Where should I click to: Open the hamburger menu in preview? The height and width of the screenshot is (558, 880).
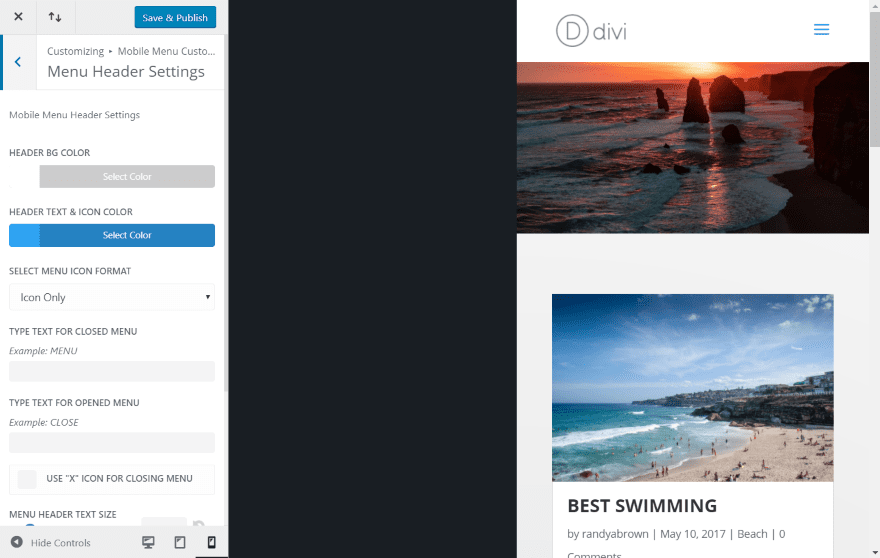click(821, 30)
